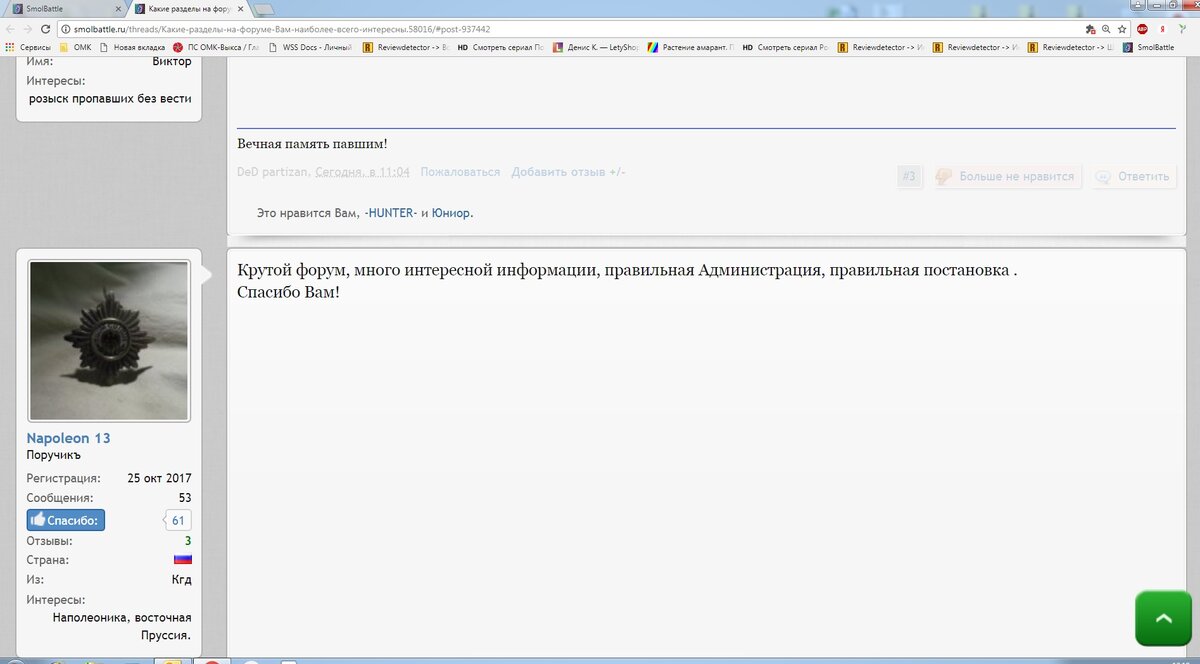Screen dimensions: 1200x664
Task: Click 'Добавить отзыв +/-' link
Action: [568, 172]
